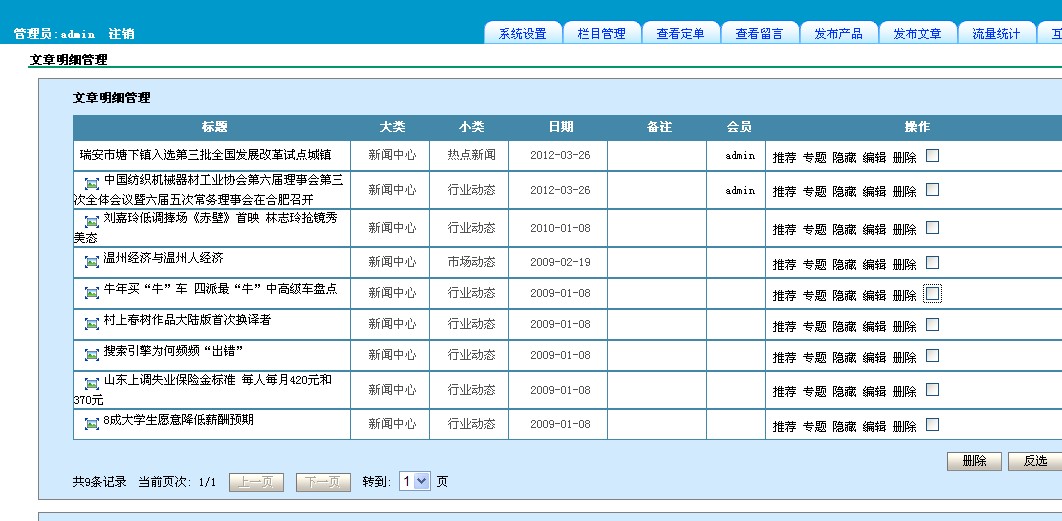Click image icon beside 中国纺织机械器材工业协会 article
1062x521 pixels.
[x=92, y=183]
